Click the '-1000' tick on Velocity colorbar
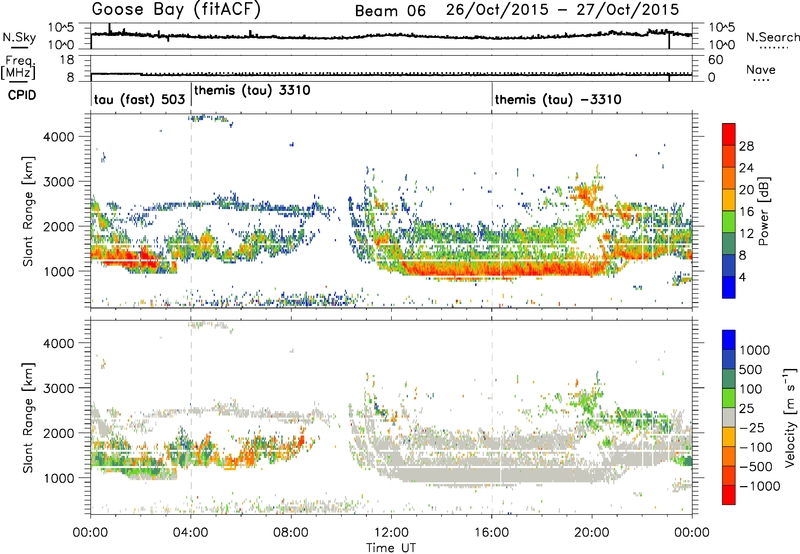This screenshot has width=800, height=554. (x=760, y=486)
